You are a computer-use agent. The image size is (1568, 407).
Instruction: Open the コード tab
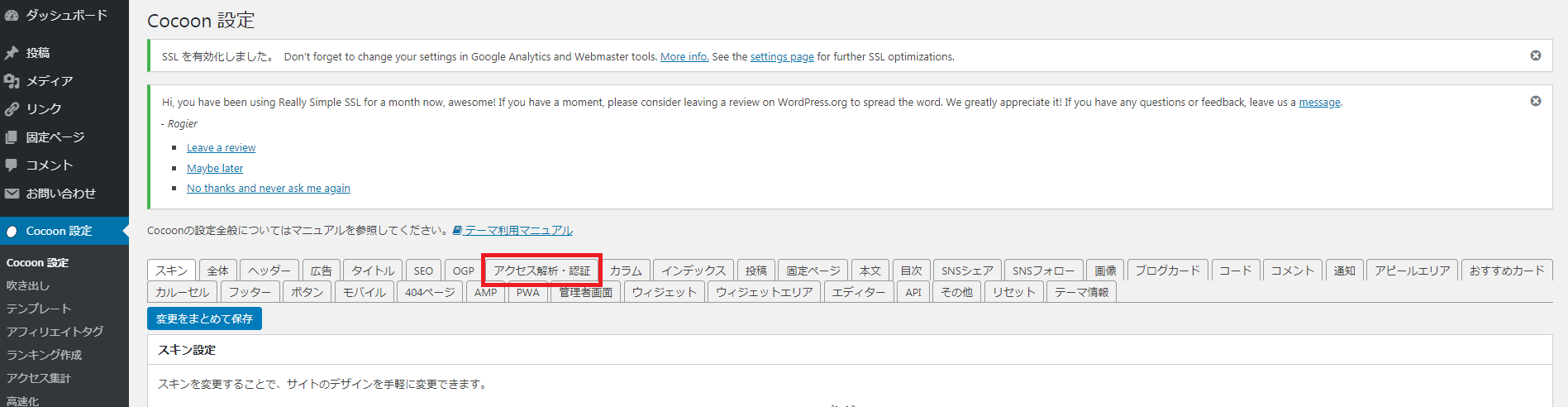1235,271
